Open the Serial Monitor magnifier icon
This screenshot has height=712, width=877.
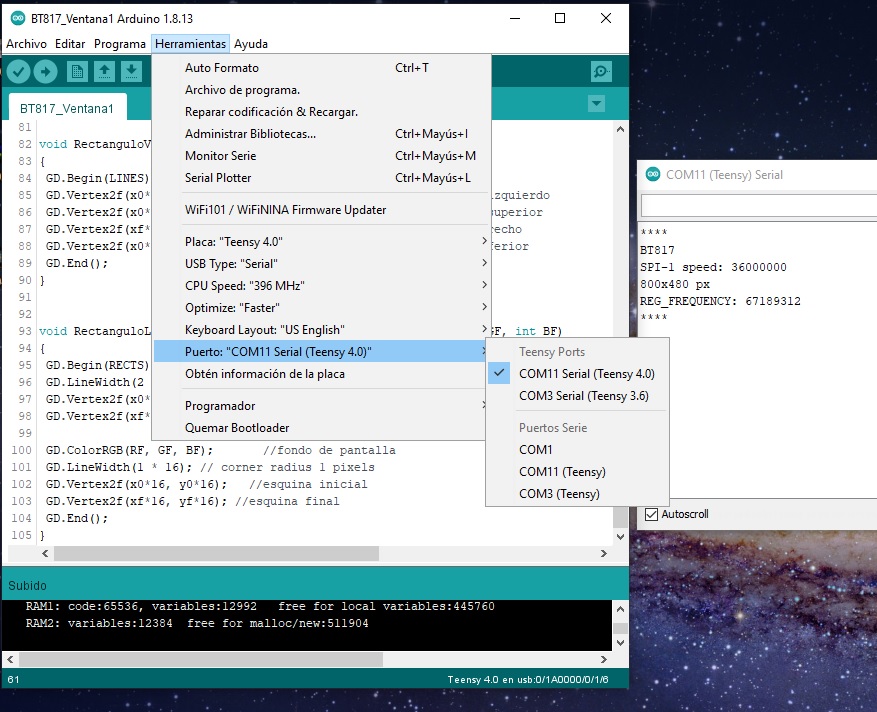coord(601,72)
